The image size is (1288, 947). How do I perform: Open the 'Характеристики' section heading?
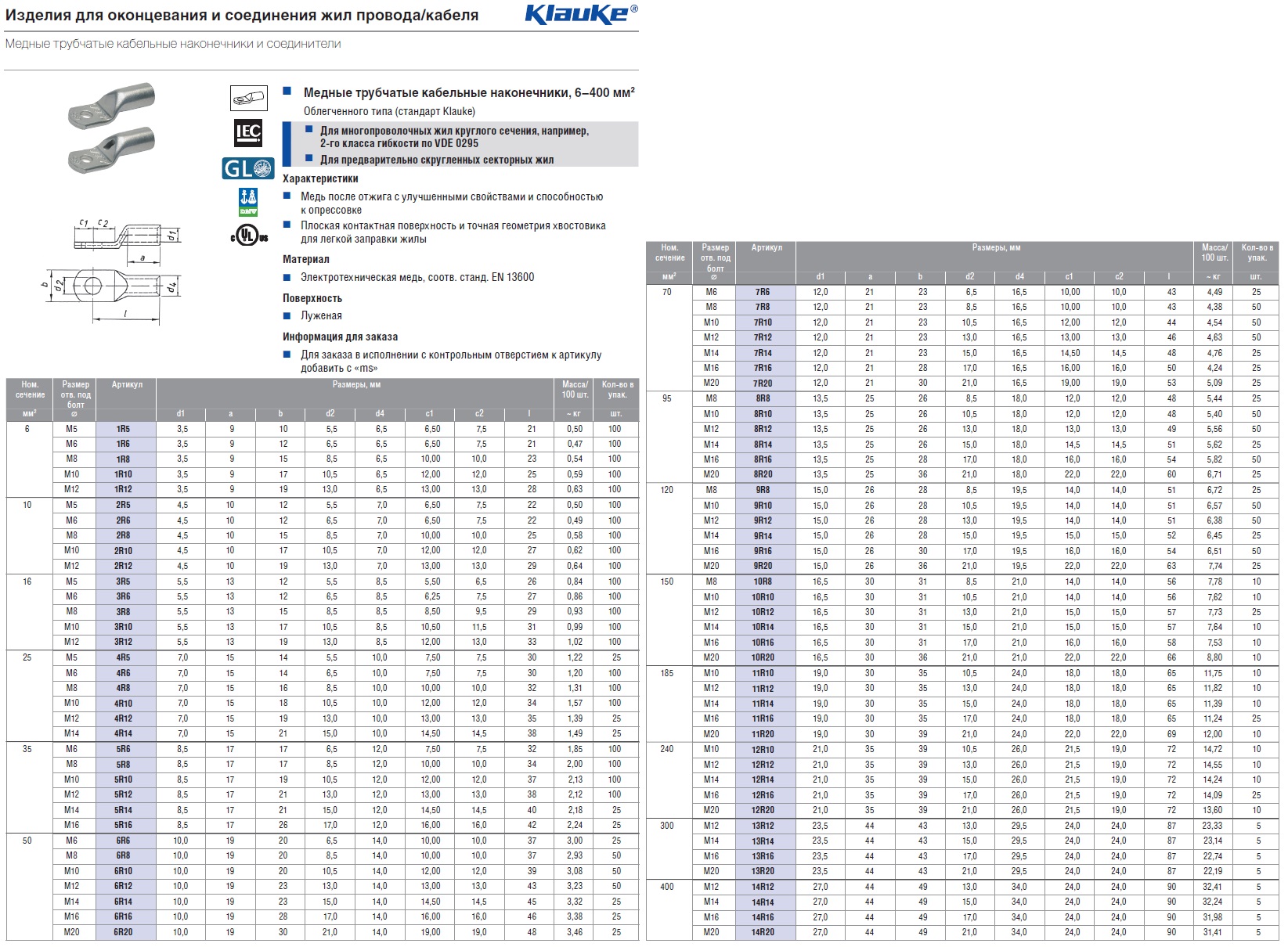[x=320, y=178]
